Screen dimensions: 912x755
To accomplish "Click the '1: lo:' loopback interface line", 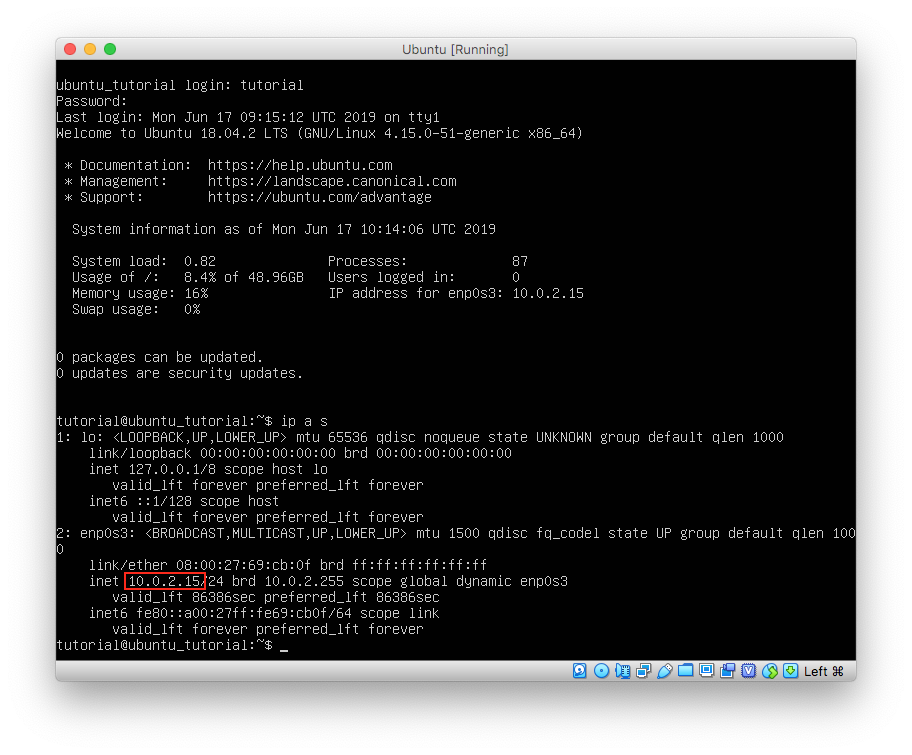I will [x=420, y=437].
